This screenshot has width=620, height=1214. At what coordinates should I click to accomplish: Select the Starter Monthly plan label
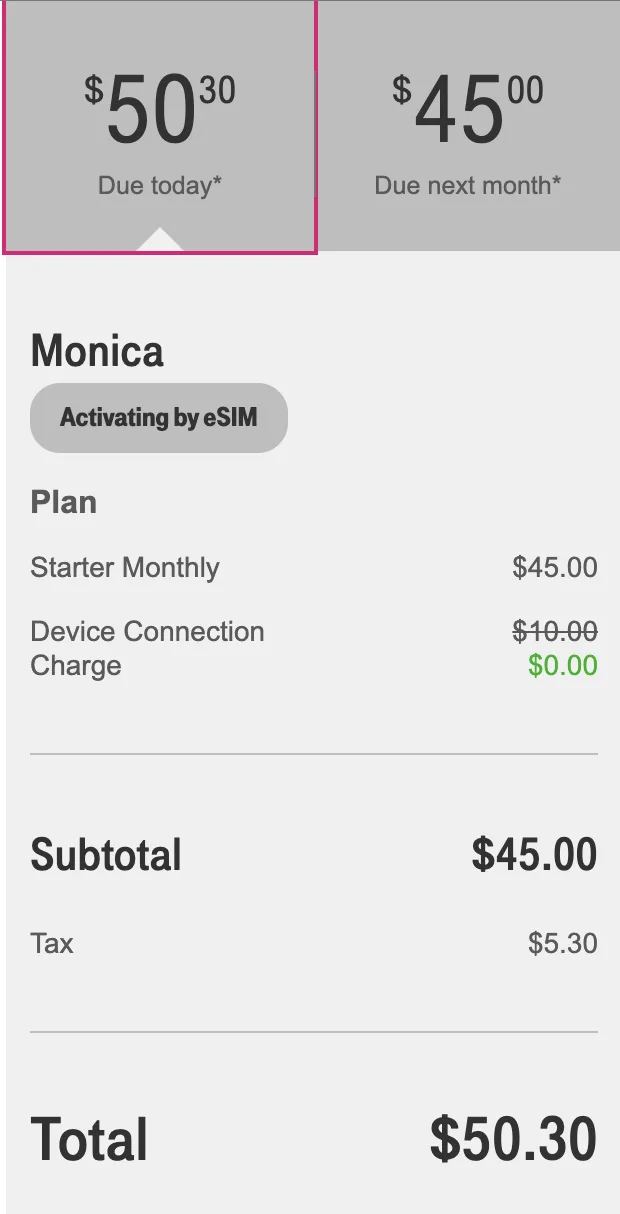tap(125, 568)
